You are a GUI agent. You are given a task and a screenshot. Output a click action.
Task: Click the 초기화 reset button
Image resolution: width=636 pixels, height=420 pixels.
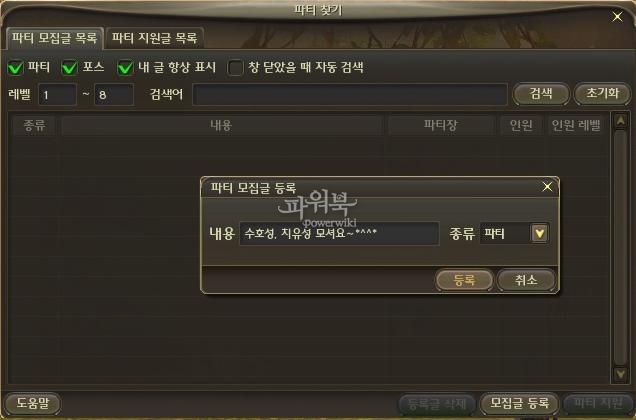coord(602,94)
